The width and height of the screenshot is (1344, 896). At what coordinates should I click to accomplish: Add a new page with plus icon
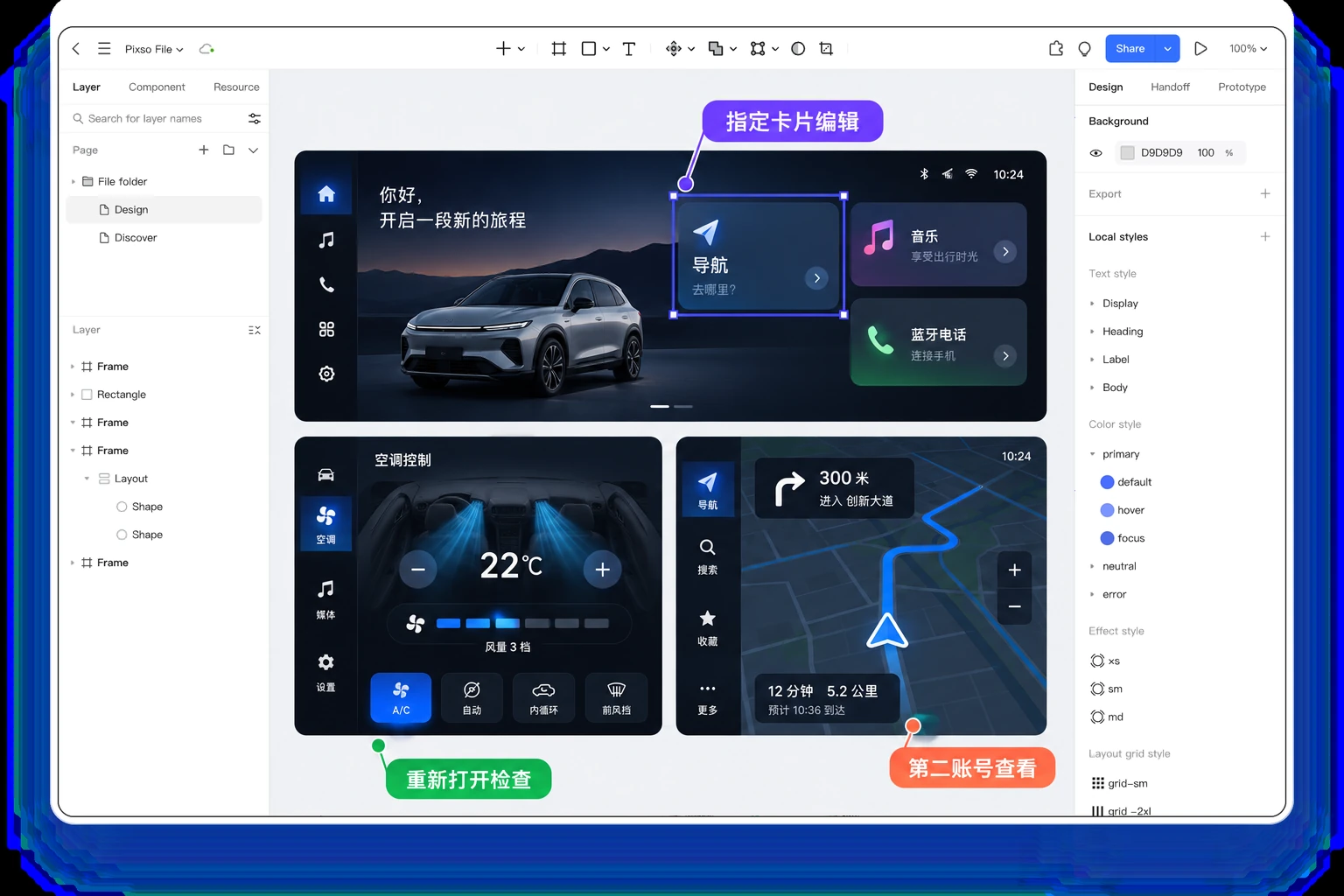point(204,150)
